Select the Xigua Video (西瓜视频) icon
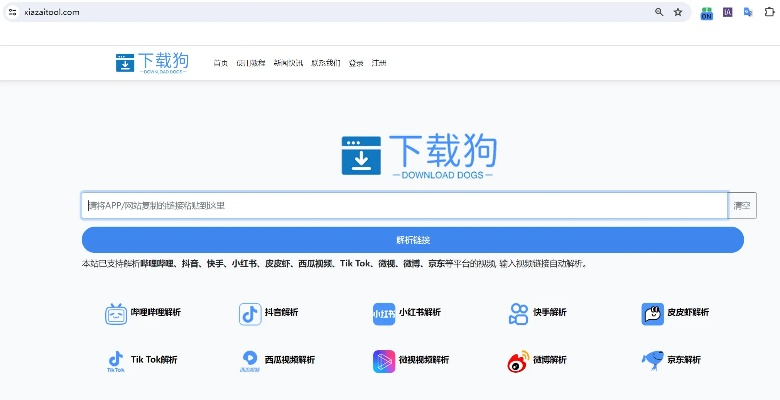 [x=249, y=360]
